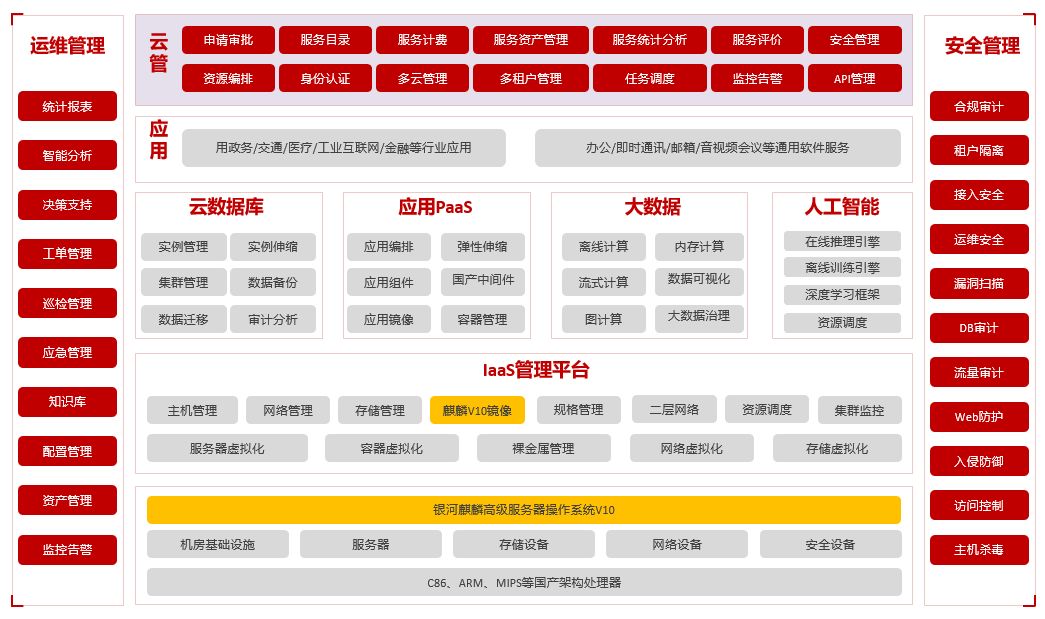Click the 资产管理 box
Viewport: 1045px width, 619px height.
[x=67, y=500]
